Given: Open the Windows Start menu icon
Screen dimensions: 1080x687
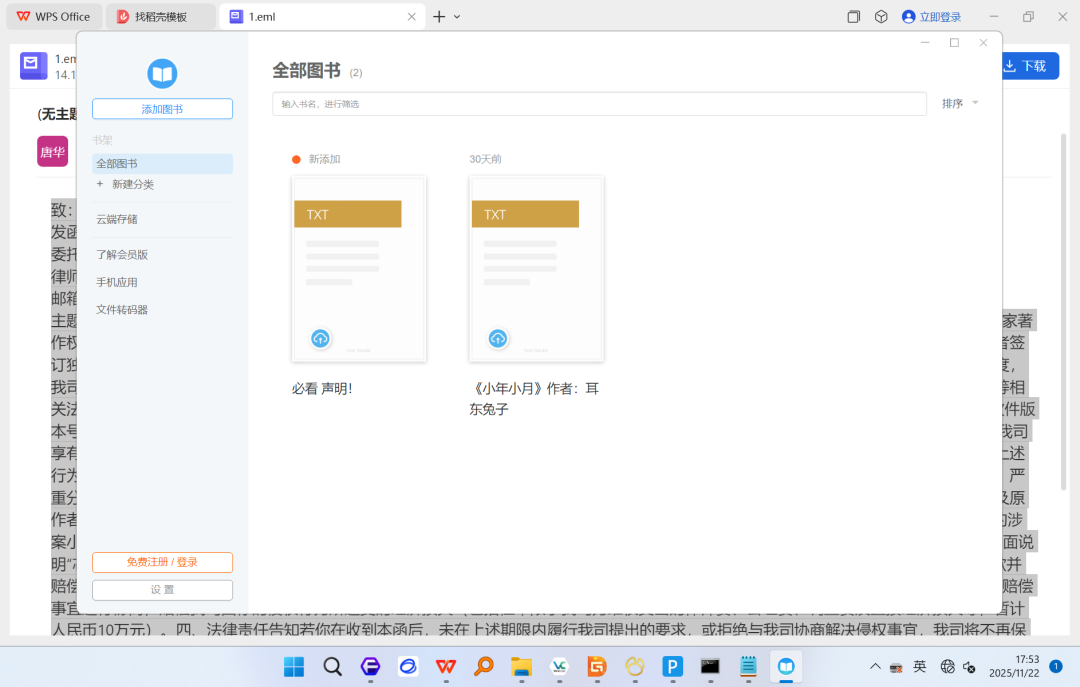Looking at the screenshot, I should (294, 666).
